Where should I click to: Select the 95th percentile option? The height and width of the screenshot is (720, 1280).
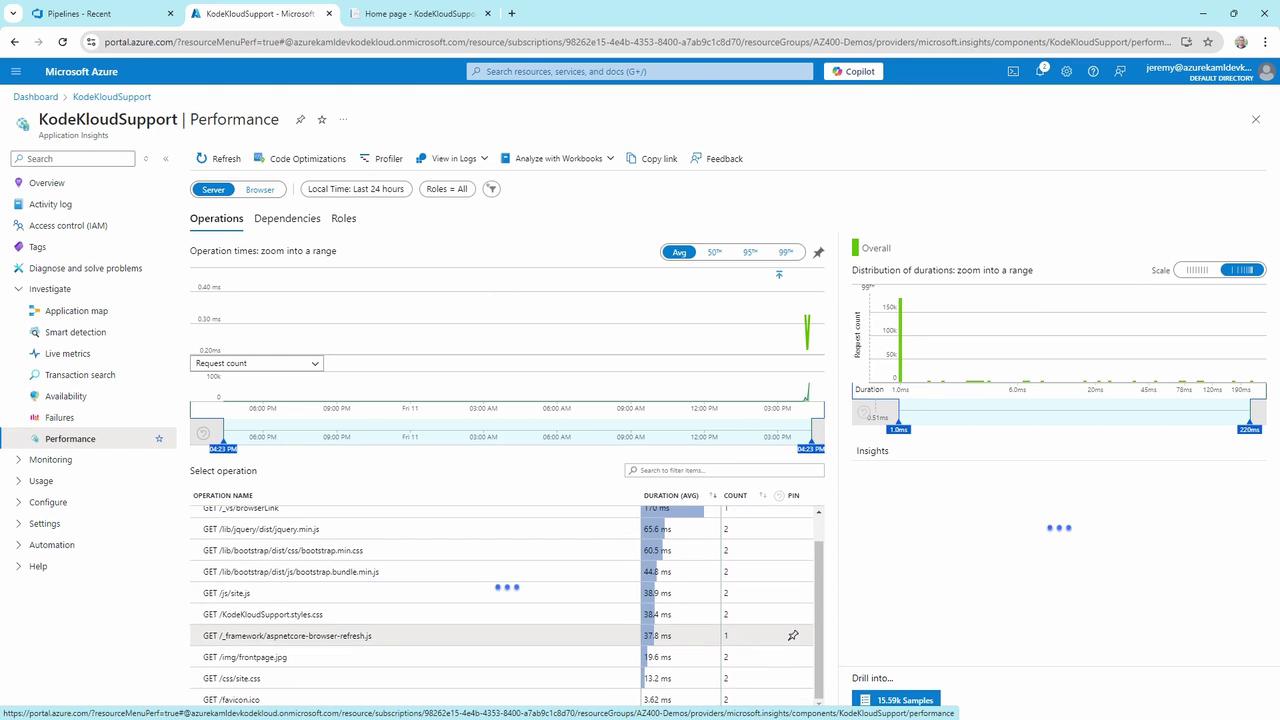750,252
